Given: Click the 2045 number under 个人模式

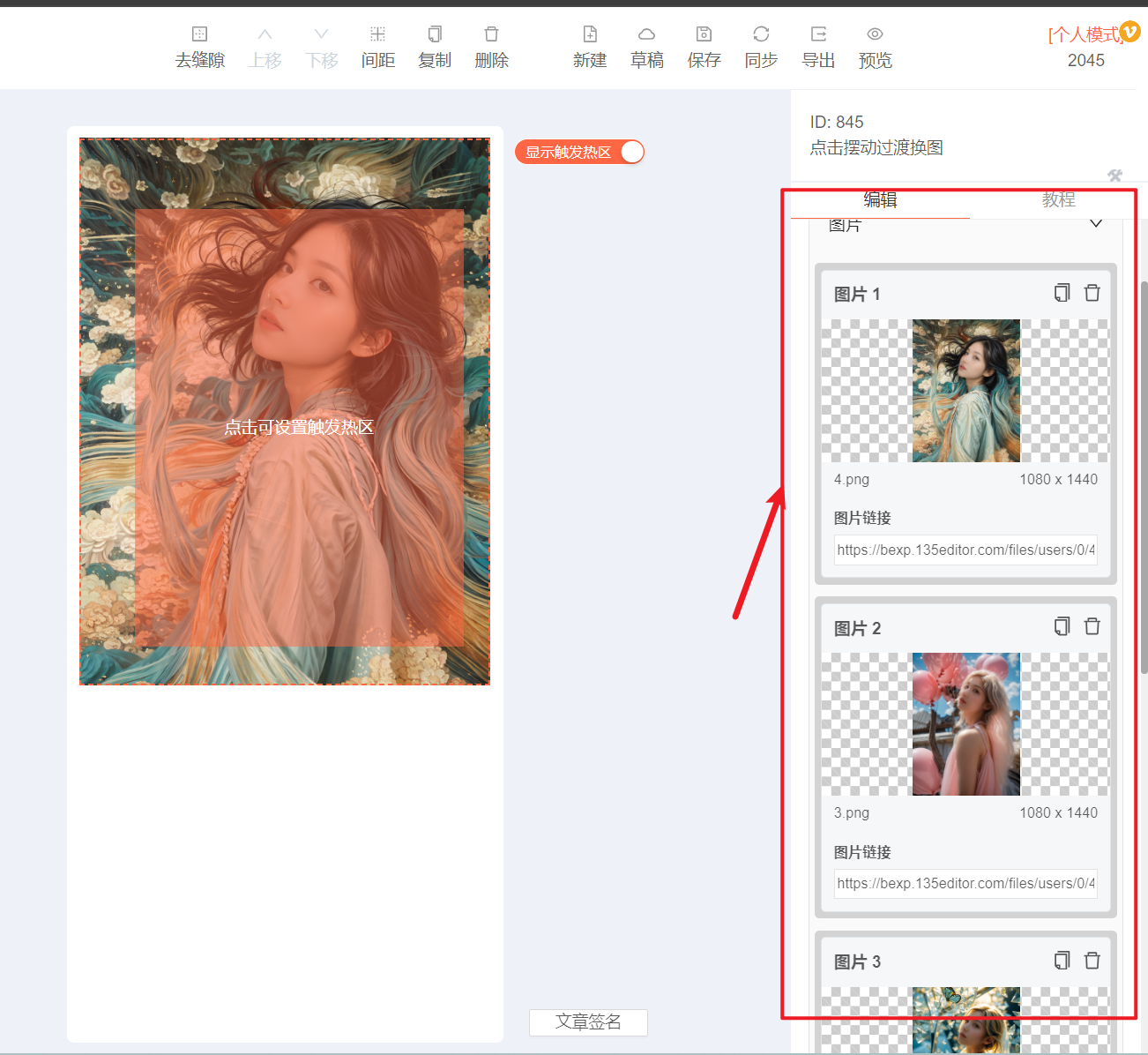Looking at the screenshot, I should 1086,60.
